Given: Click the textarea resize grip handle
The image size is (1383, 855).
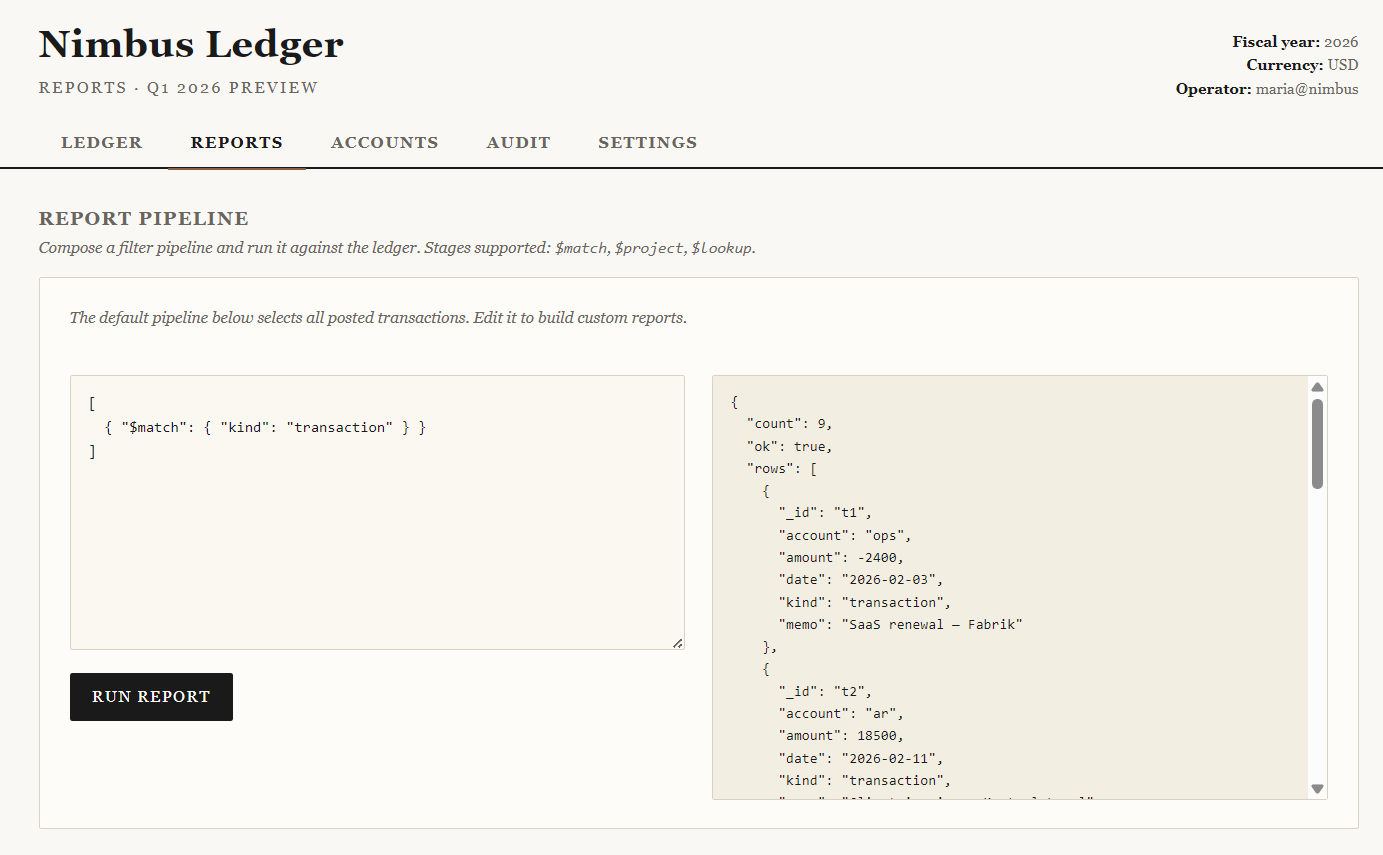Looking at the screenshot, I should pyautogui.click(x=678, y=643).
